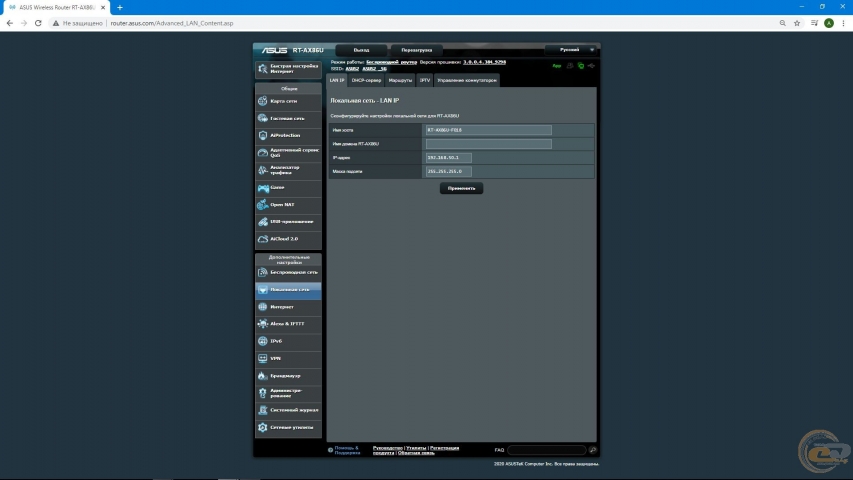Open the Chrome three-dot menu
The image size is (853, 480).
[x=843, y=23]
